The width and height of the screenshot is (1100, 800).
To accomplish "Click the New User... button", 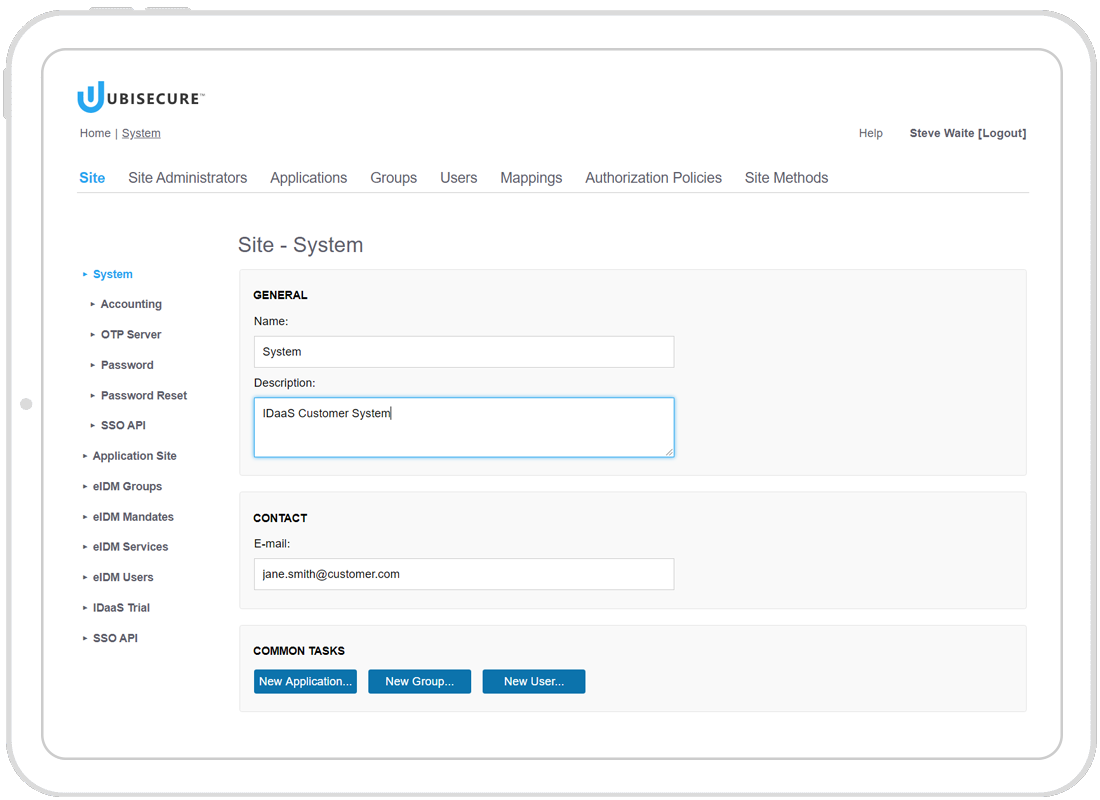I will pyautogui.click(x=534, y=681).
